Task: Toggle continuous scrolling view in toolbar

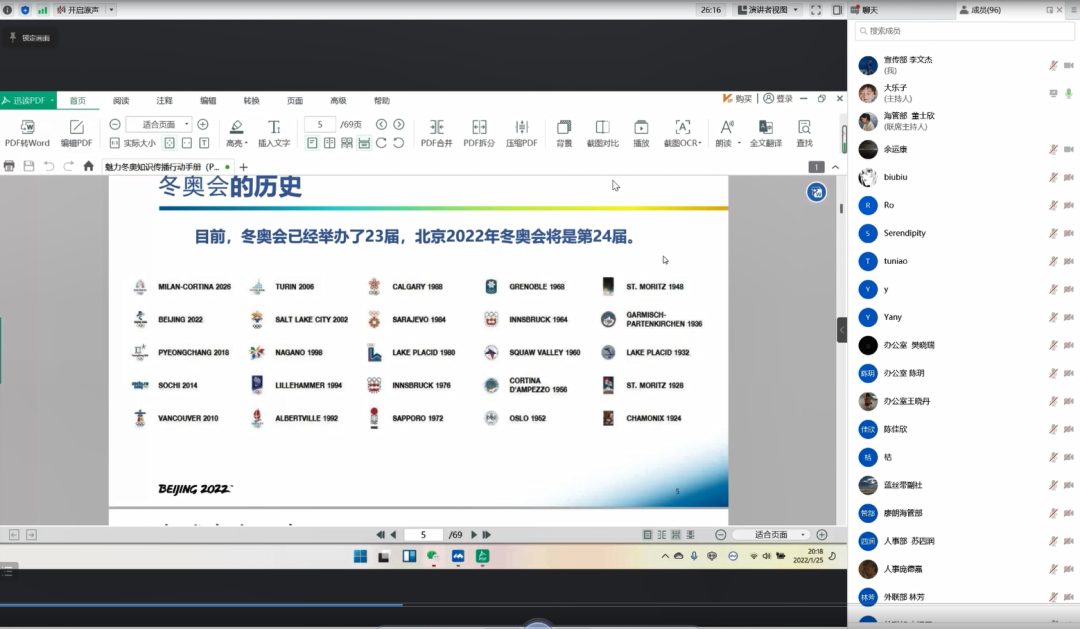Action: (x=364, y=143)
